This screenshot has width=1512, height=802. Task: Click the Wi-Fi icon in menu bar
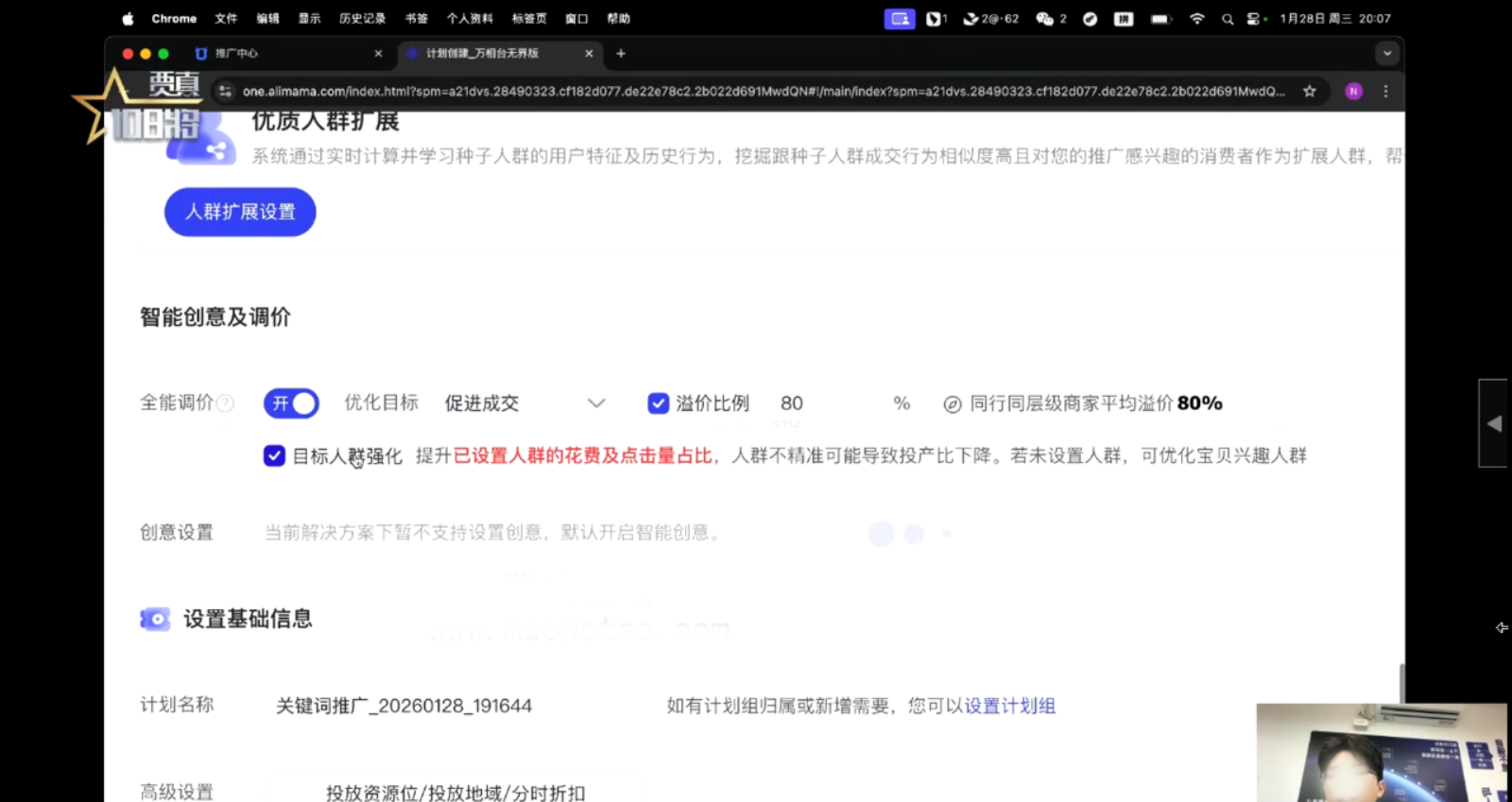click(x=1196, y=19)
